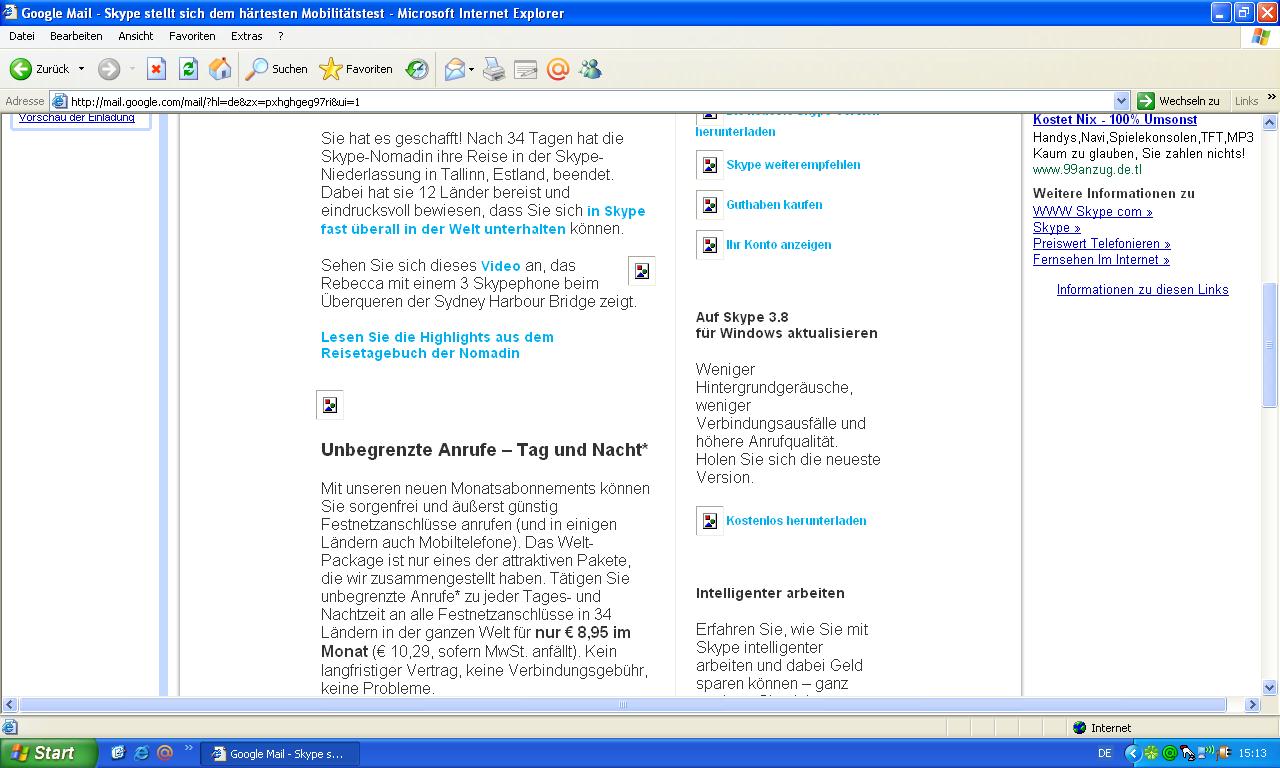Open the Bearbeiten menu
1280x768 pixels.
pos(76,36)
